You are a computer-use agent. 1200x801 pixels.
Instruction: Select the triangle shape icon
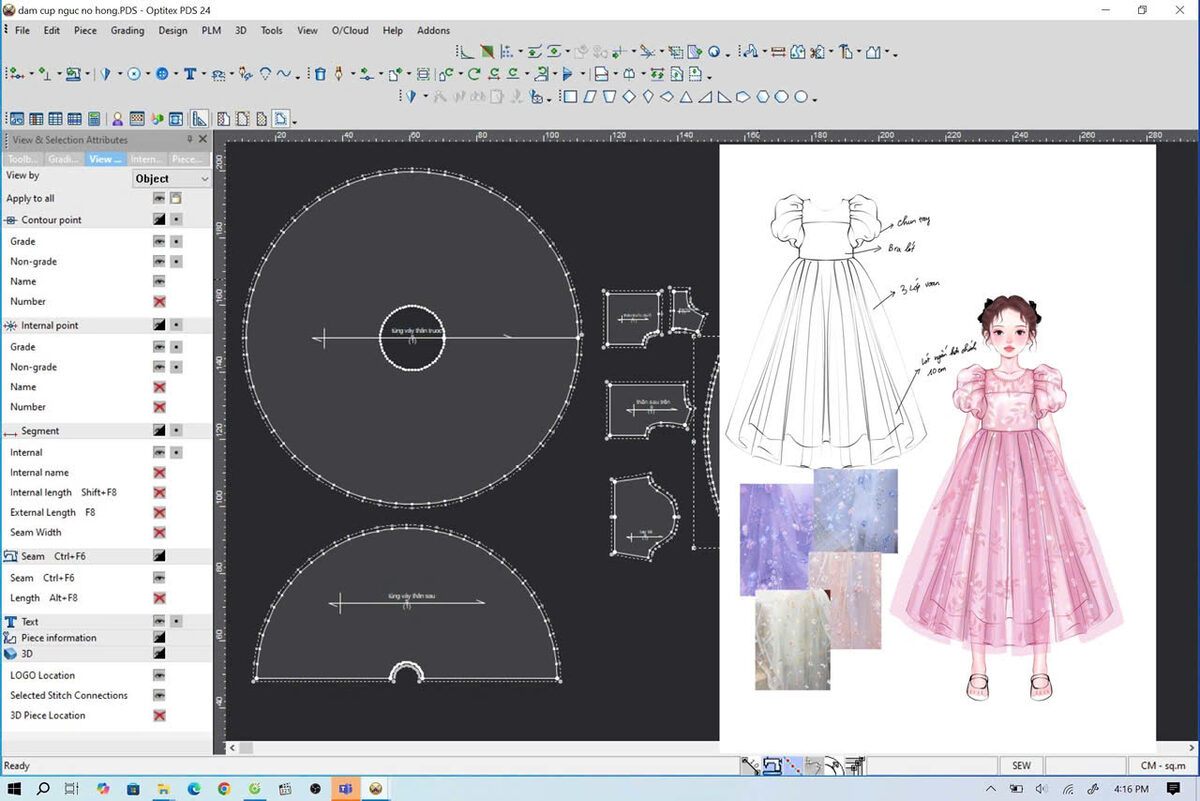pos(685,97)
